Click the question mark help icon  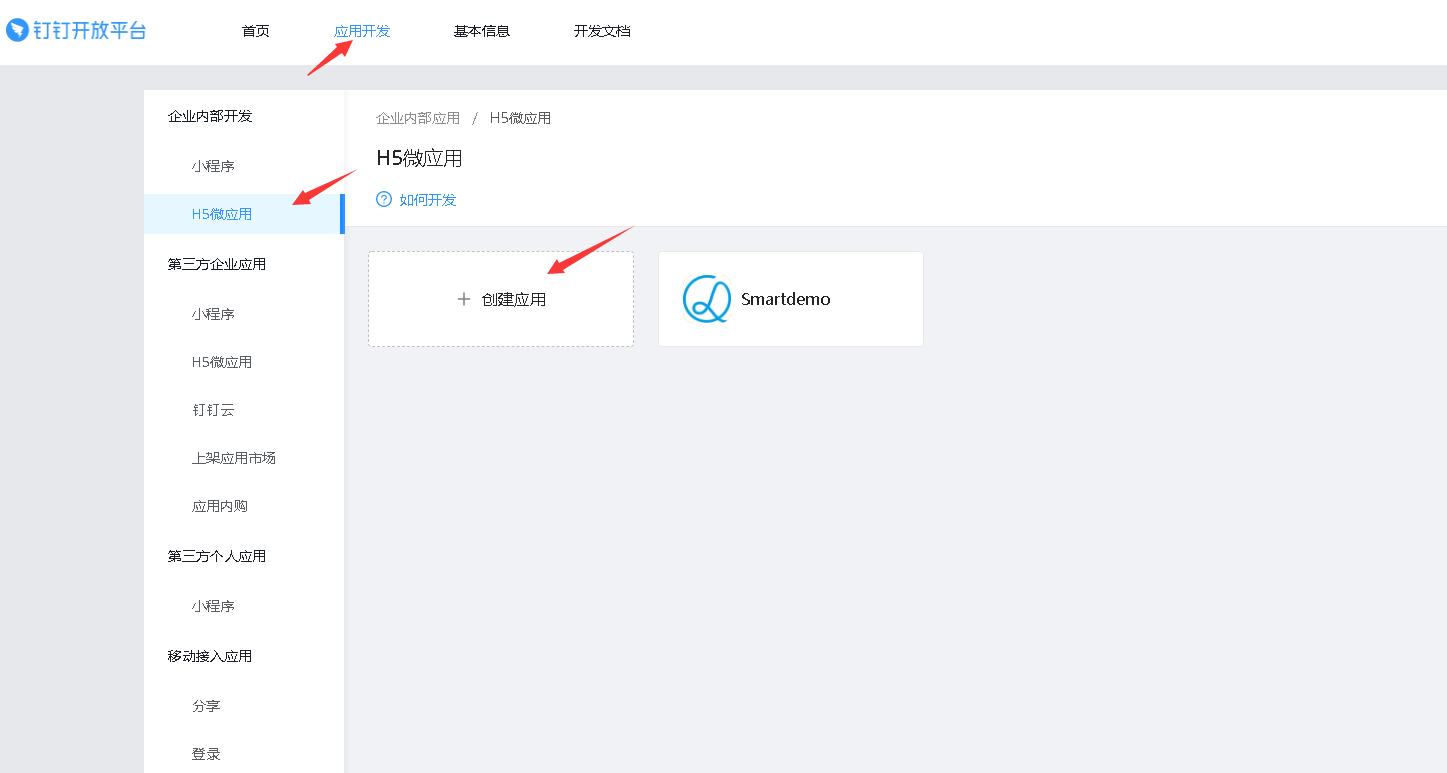[384, 199]
